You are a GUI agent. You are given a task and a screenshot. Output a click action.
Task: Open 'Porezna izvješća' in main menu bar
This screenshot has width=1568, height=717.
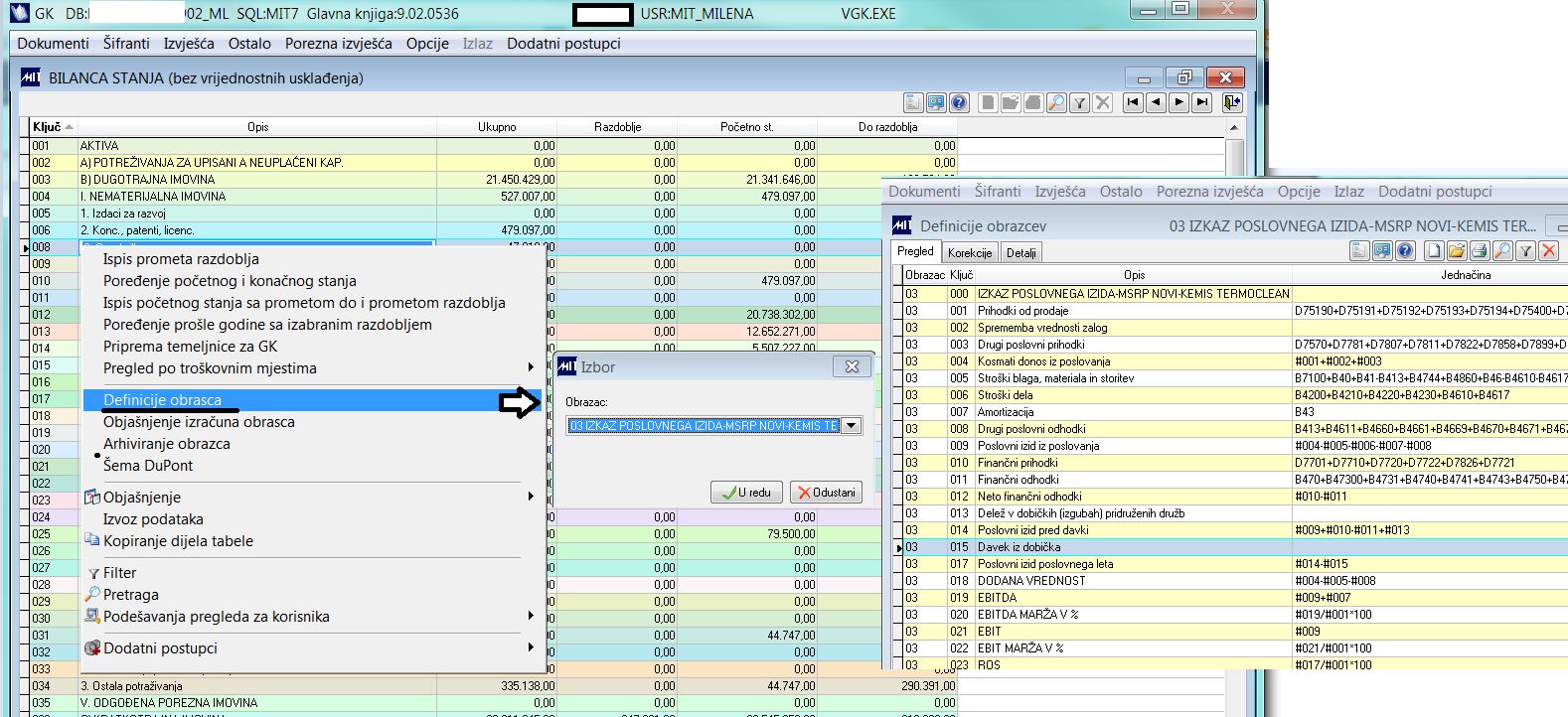point(338,44)
